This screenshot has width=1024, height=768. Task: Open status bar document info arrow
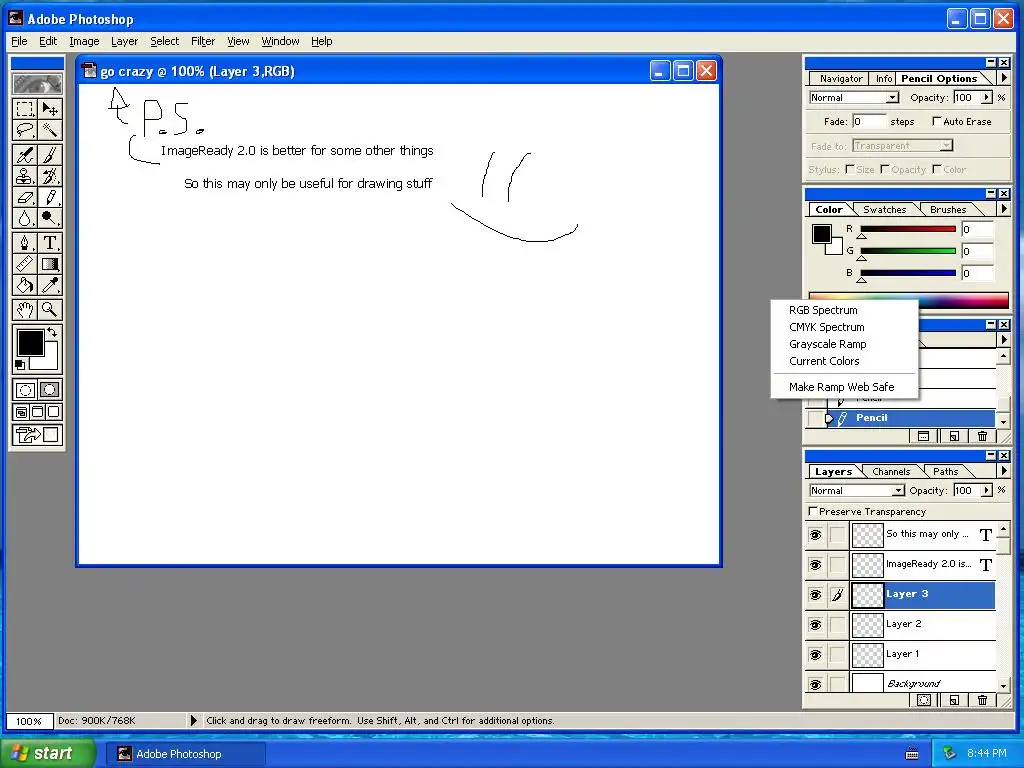(193, 720)
